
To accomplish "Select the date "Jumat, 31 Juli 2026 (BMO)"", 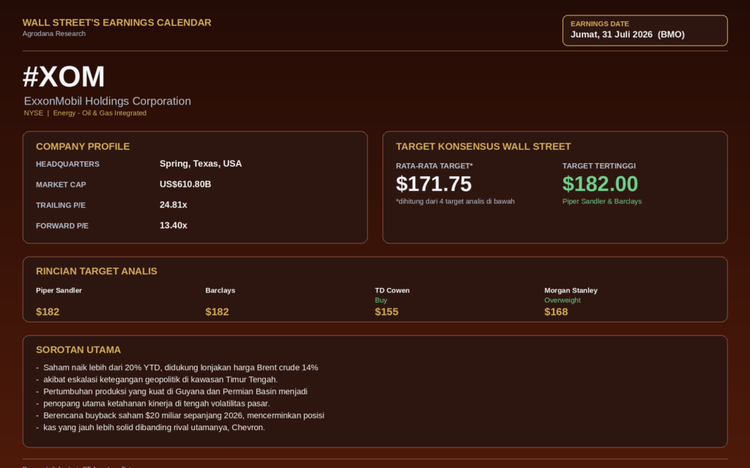I will (x=628, y=34).
